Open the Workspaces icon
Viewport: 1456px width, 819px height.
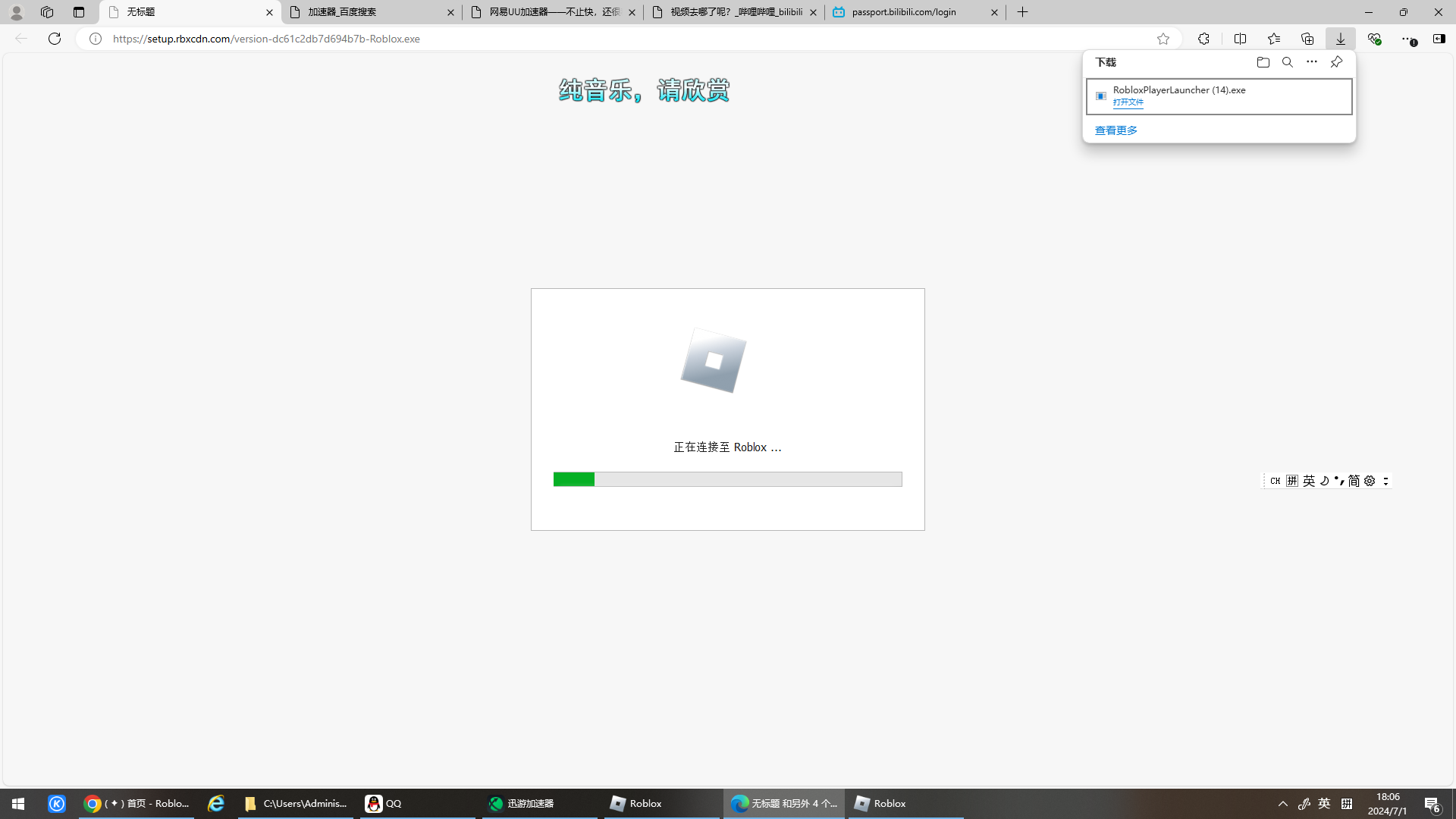(x=47, y=12)
